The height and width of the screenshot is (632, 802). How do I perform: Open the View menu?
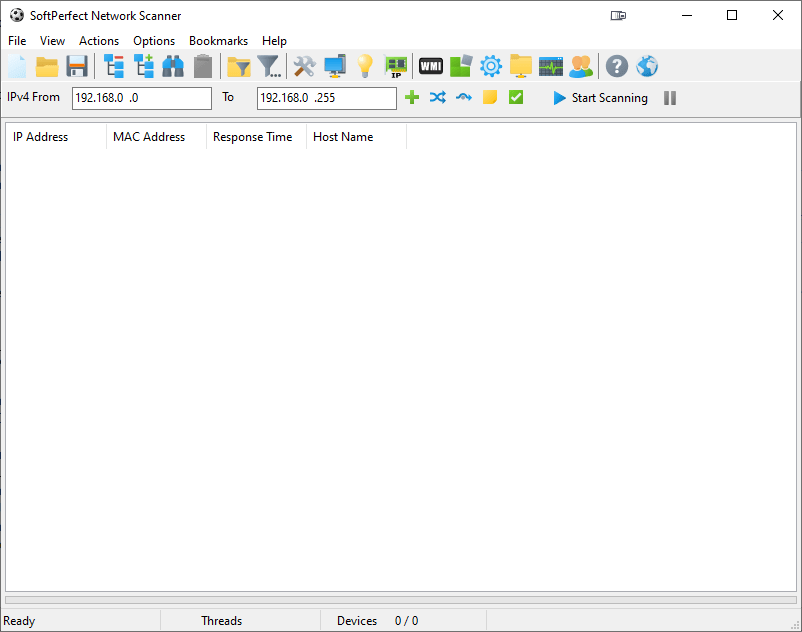click(x=52, y=41)
